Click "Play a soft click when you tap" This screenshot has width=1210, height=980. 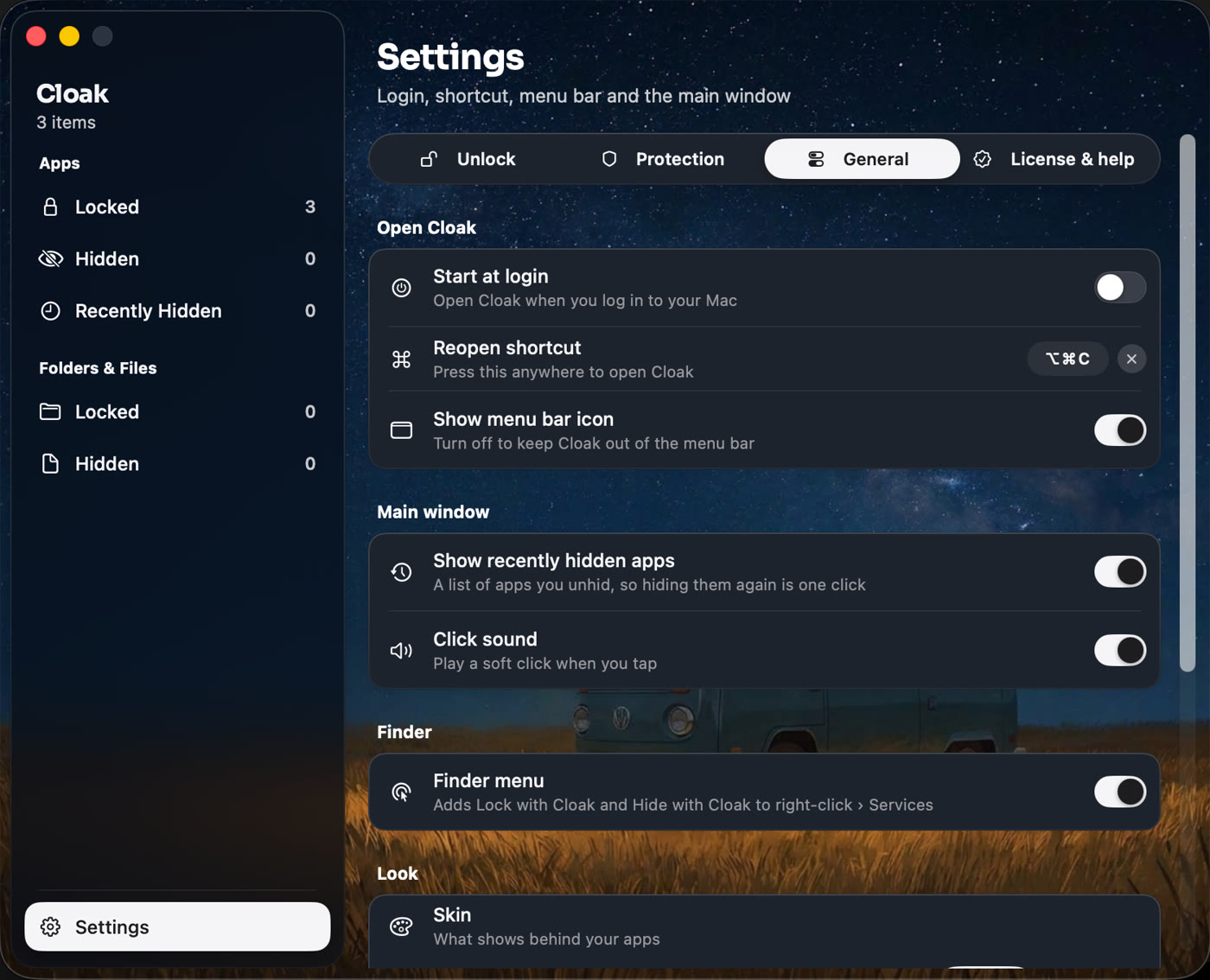click(544, 664)
